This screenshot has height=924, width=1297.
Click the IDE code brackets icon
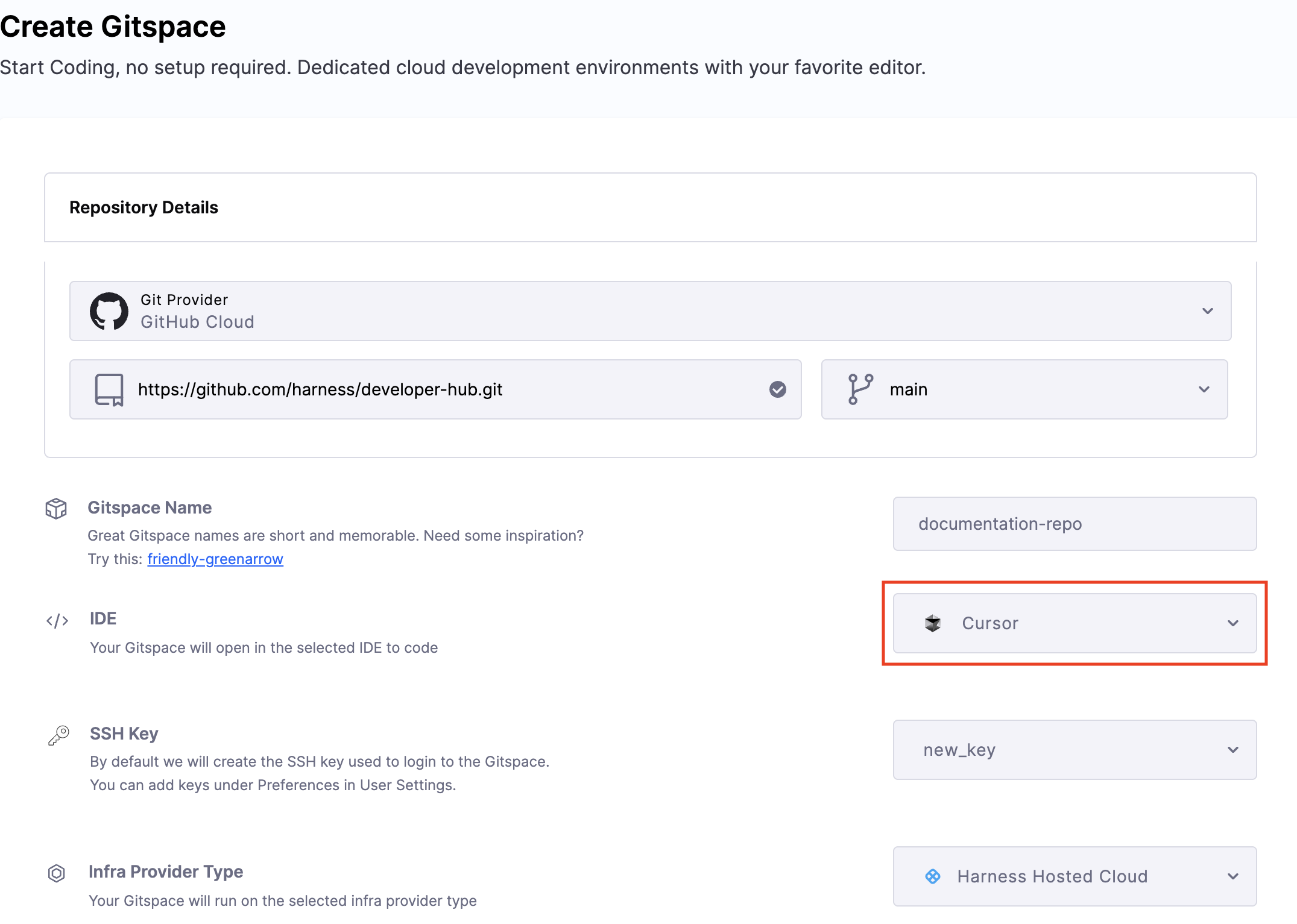(57, 620)
